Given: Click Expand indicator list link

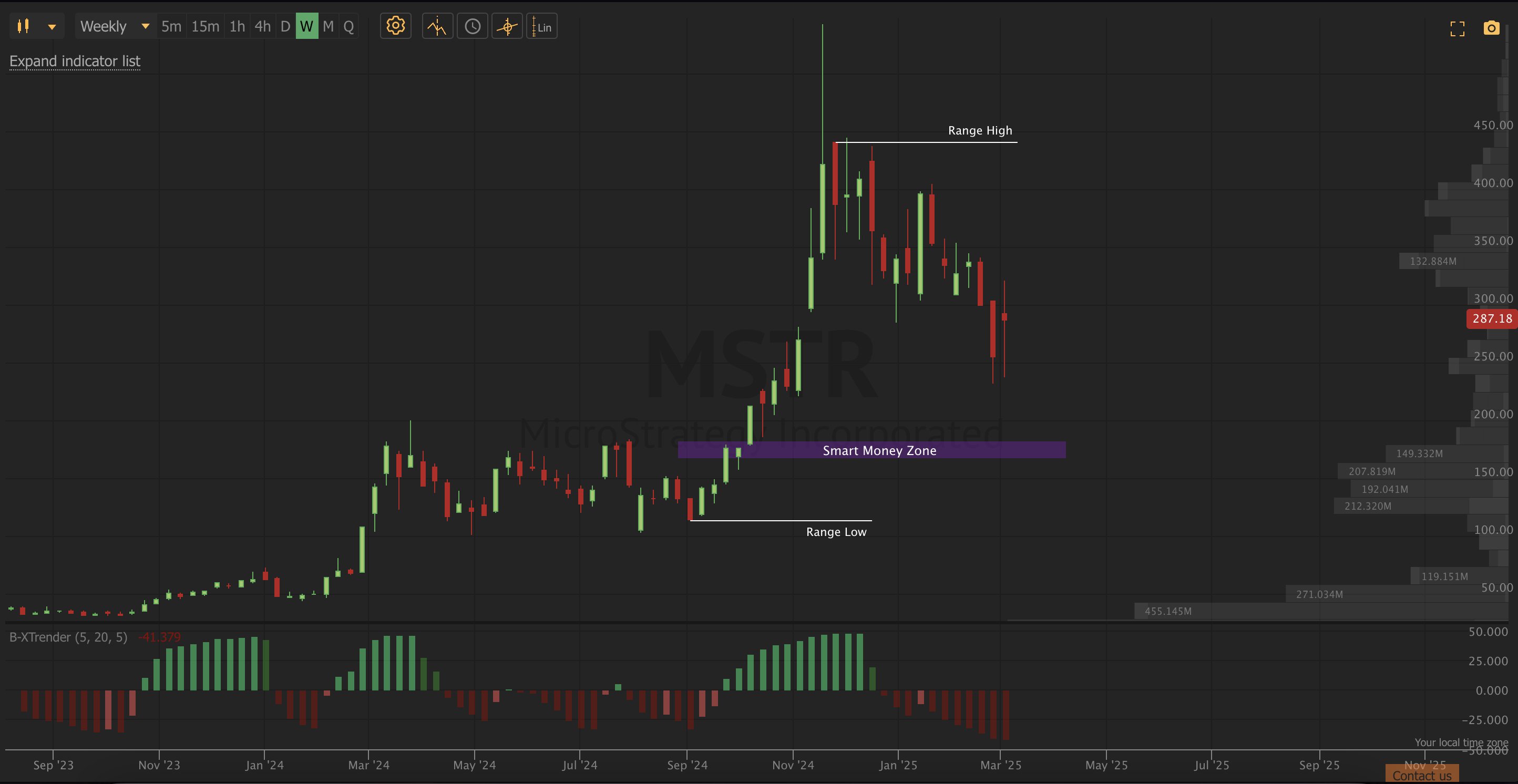Looking at the screenshot, I should tap(75, 61).
